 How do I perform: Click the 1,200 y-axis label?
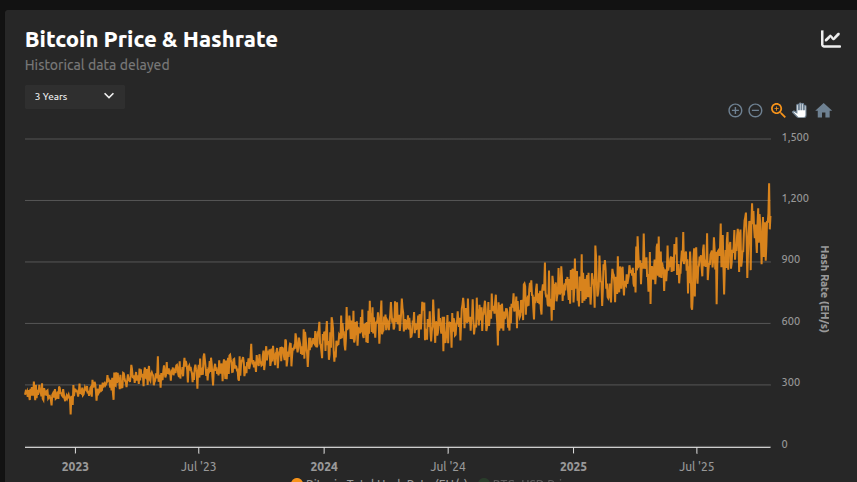795,198
